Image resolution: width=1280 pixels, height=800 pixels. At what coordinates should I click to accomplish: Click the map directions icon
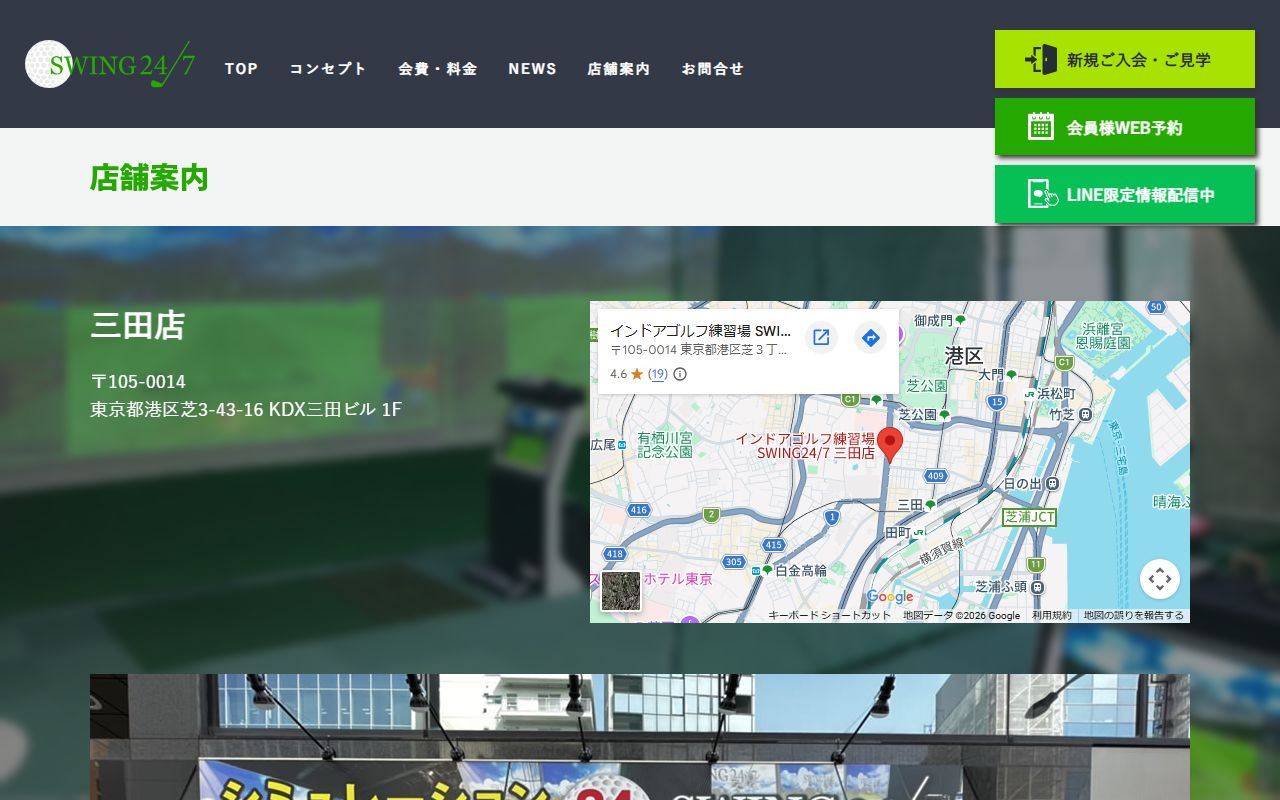[870, 338]
